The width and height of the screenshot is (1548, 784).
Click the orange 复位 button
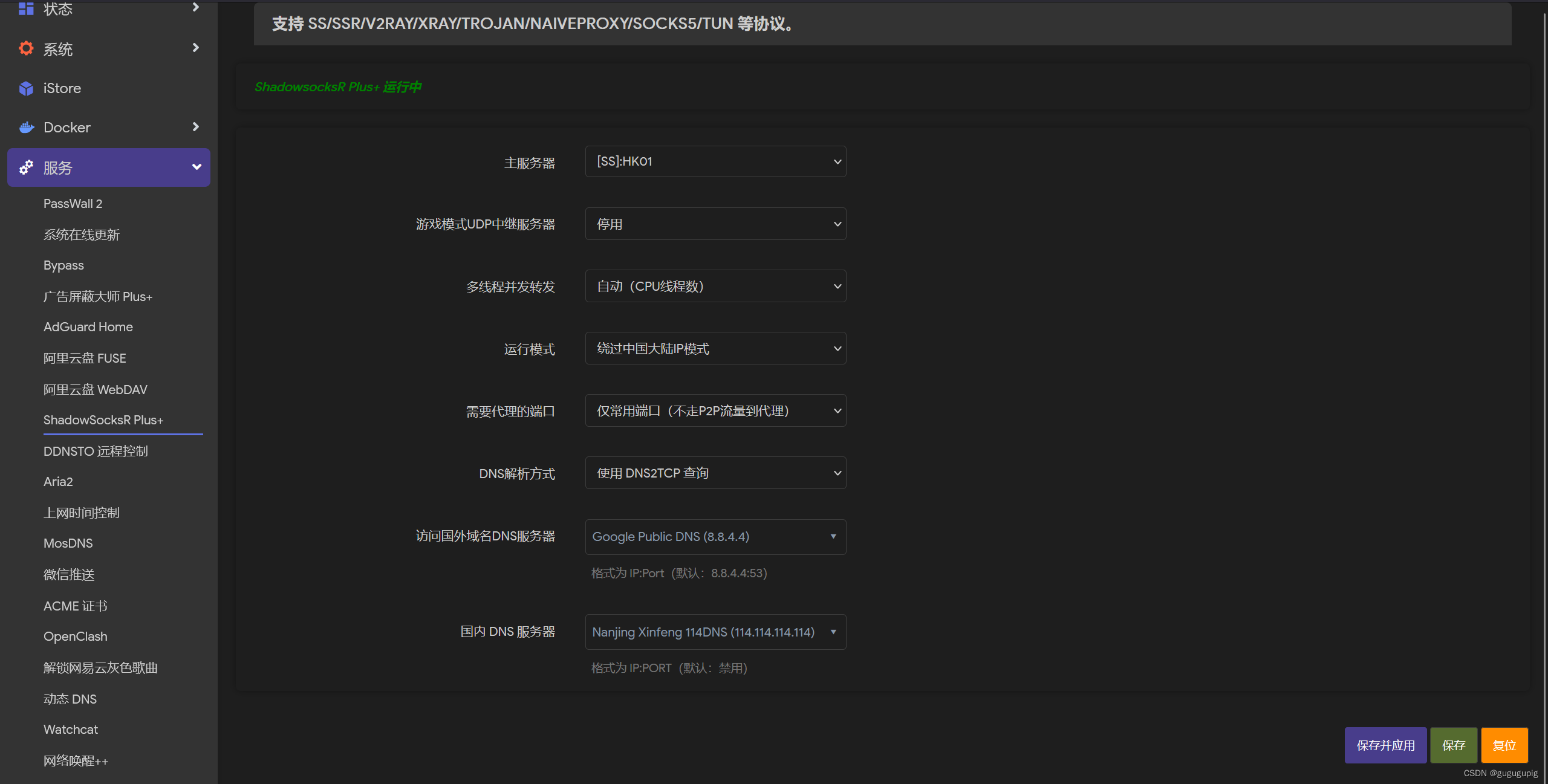[1504, 745]
